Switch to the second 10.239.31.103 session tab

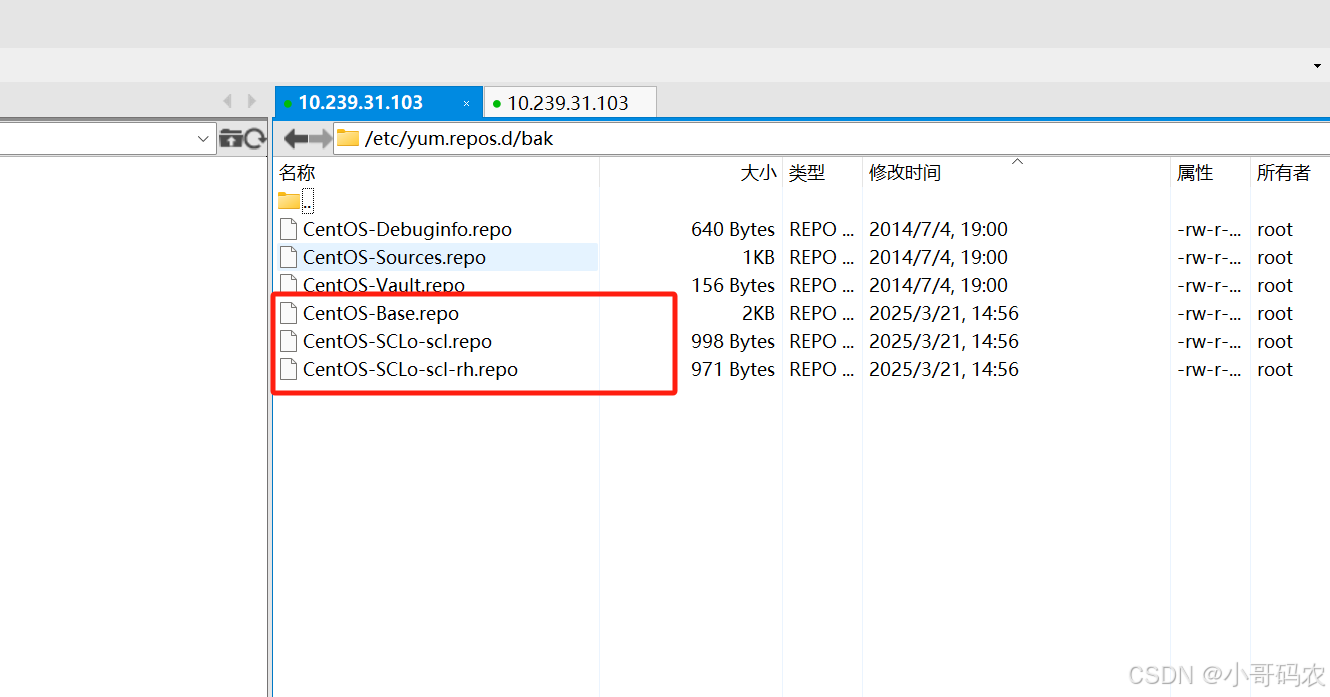pos(569,101)
